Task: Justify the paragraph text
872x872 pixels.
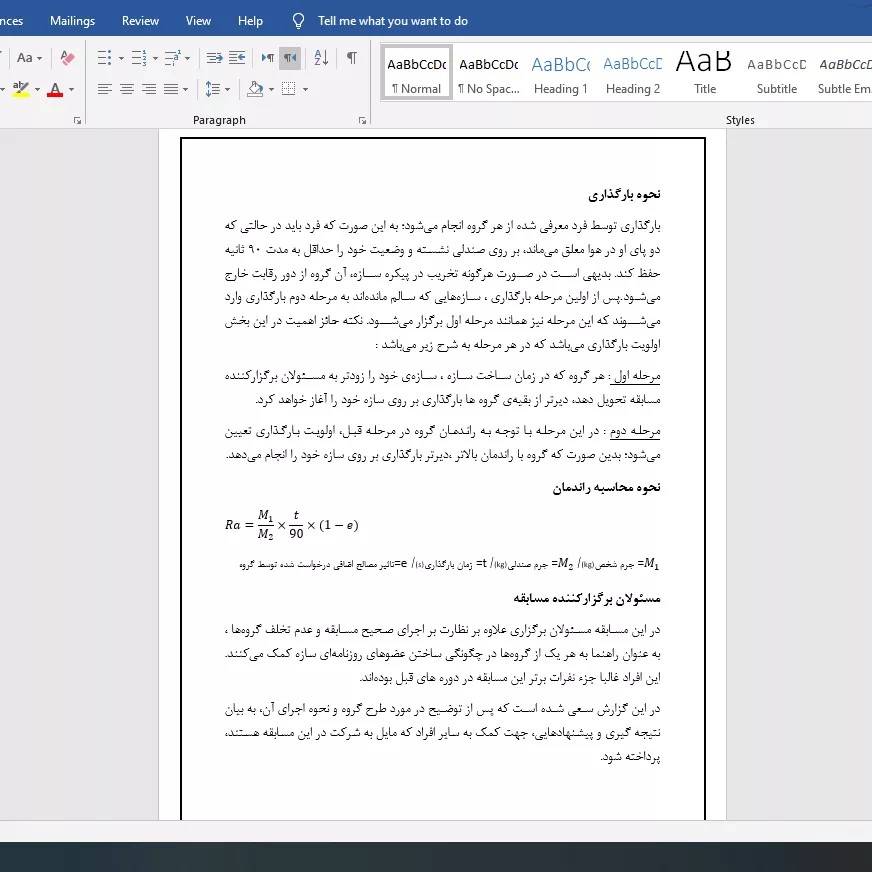Action: point(171,89)
